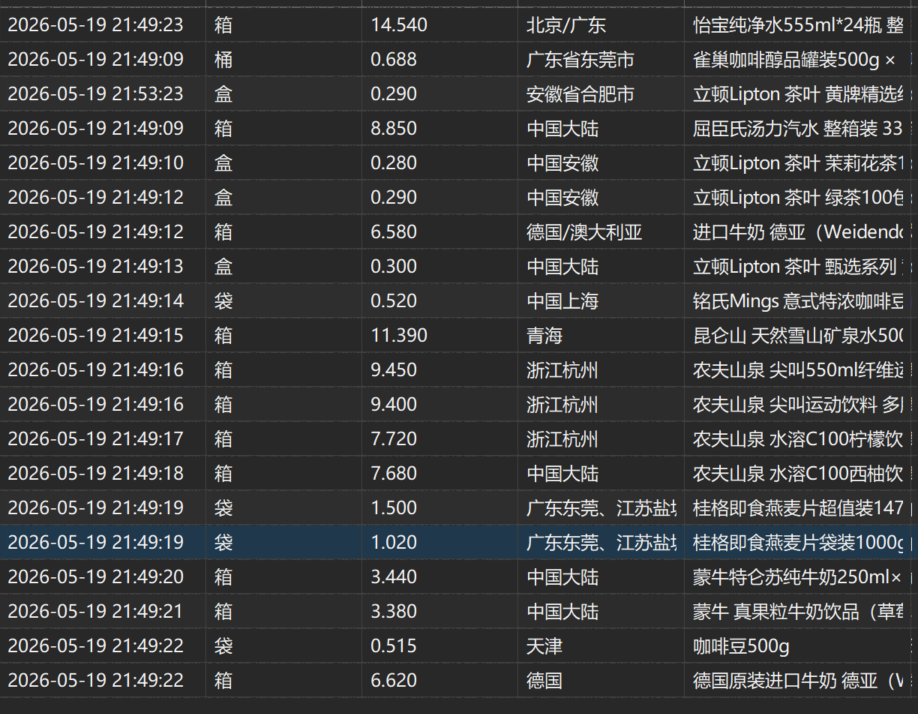
Task: Select the weight value 7.720
Action: pos(393,440)
